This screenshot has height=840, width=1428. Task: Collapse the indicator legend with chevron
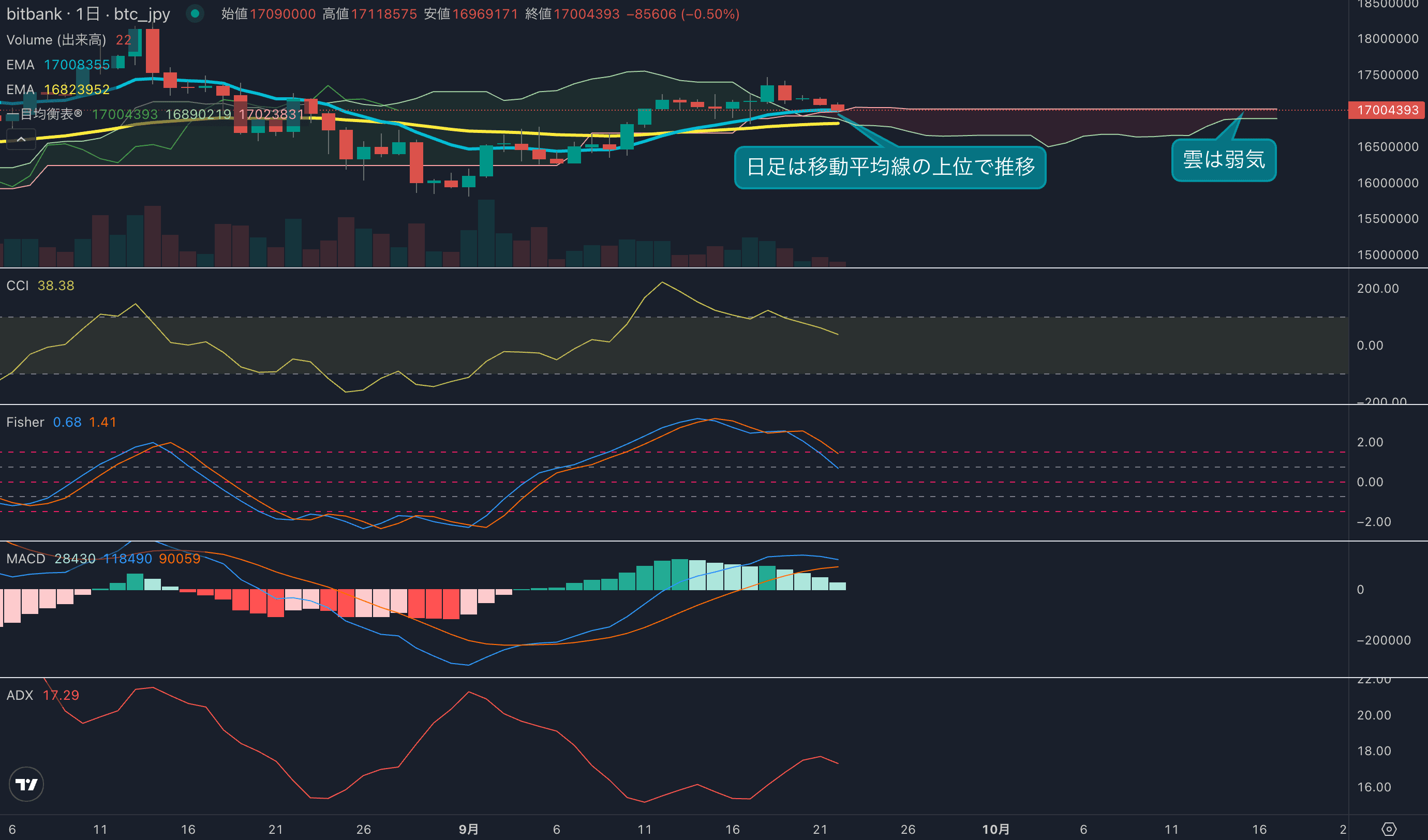(x=21, y=139)
